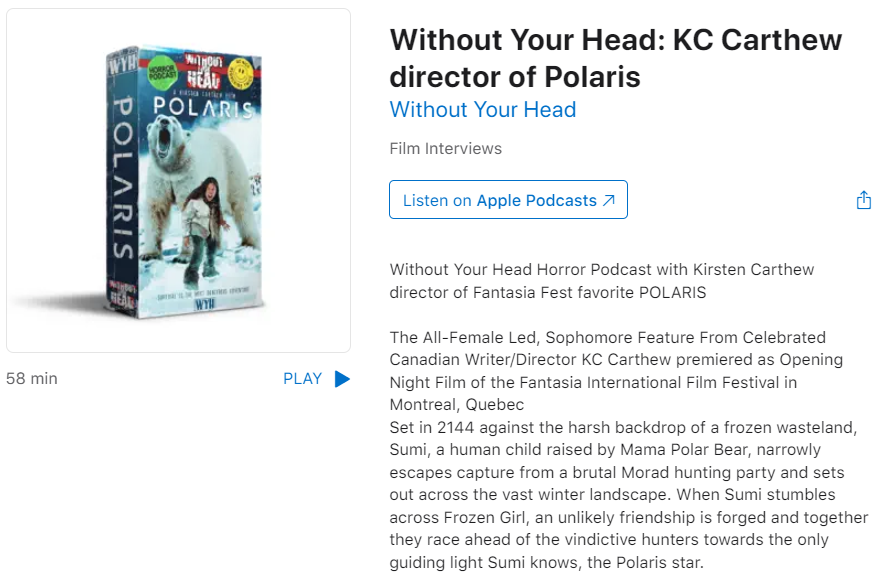Click the paragraph beginning 'The All-Female Led'
This screenshot has height=582, width=890.
point(616,371)
